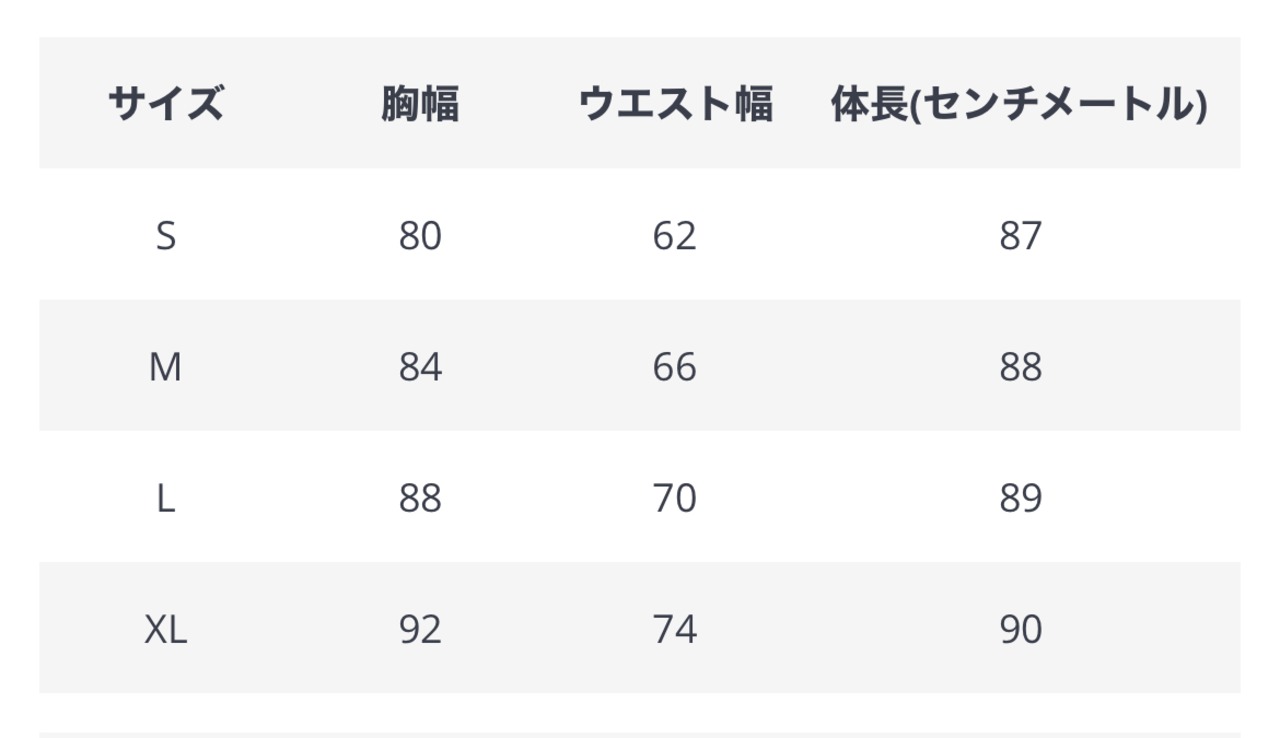Click waist width value 74
The height and width of the screenshot is (738, 1280).
click(675, 629)
